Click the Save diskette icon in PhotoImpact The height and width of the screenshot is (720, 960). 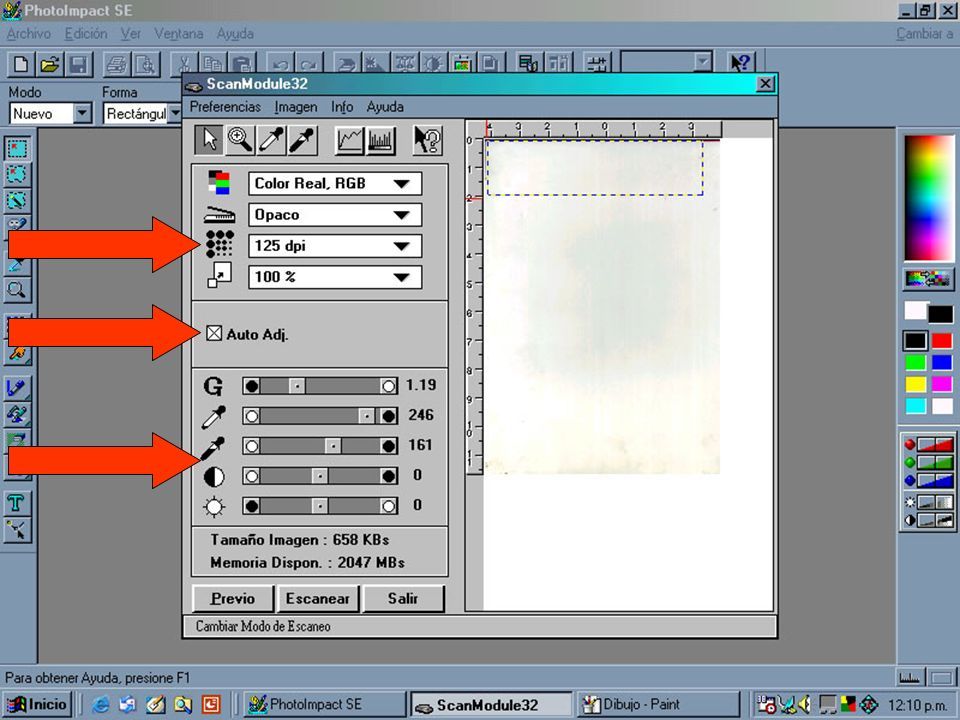click(x=79, y=64)
